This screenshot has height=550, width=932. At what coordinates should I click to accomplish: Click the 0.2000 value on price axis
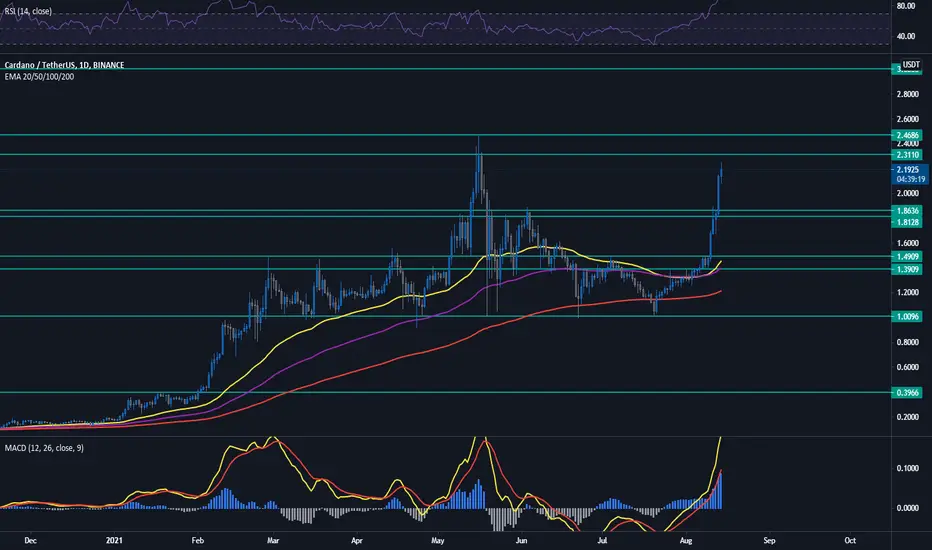908,417
